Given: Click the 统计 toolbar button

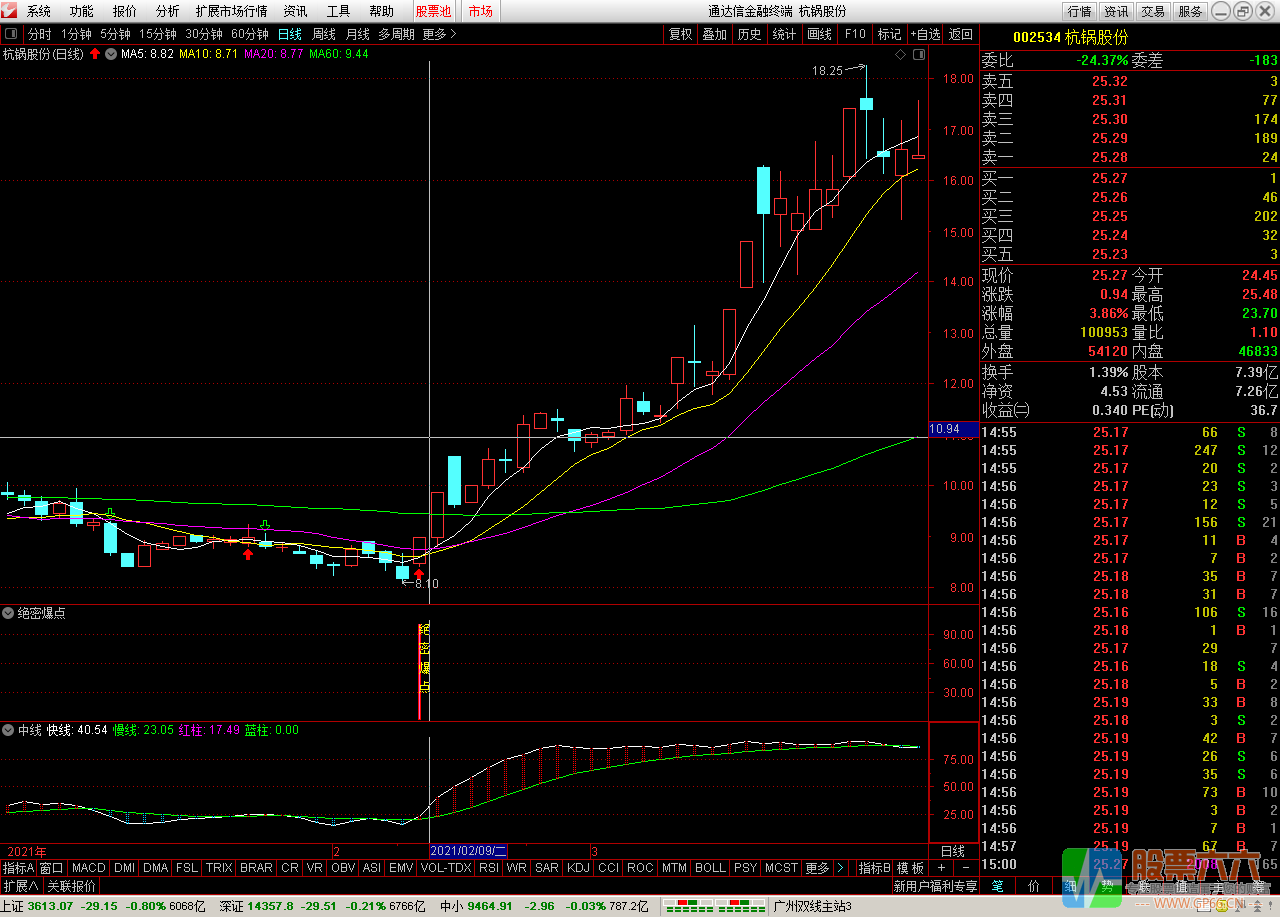Looking at the screenshot, I should [785, 33].
